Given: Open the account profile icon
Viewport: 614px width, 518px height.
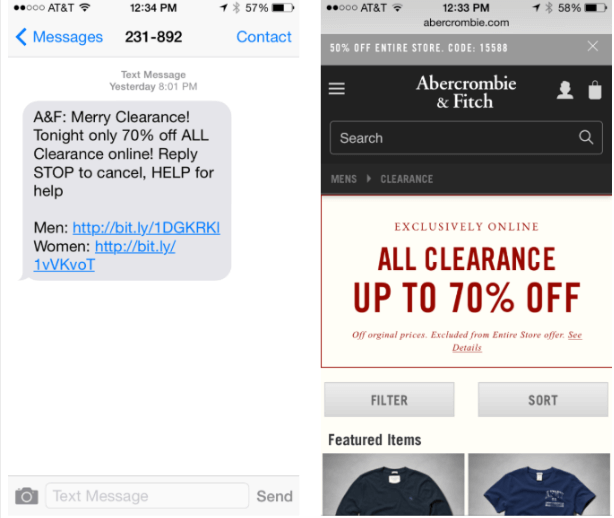Looking at the screenshot, I should click(565, 90).
